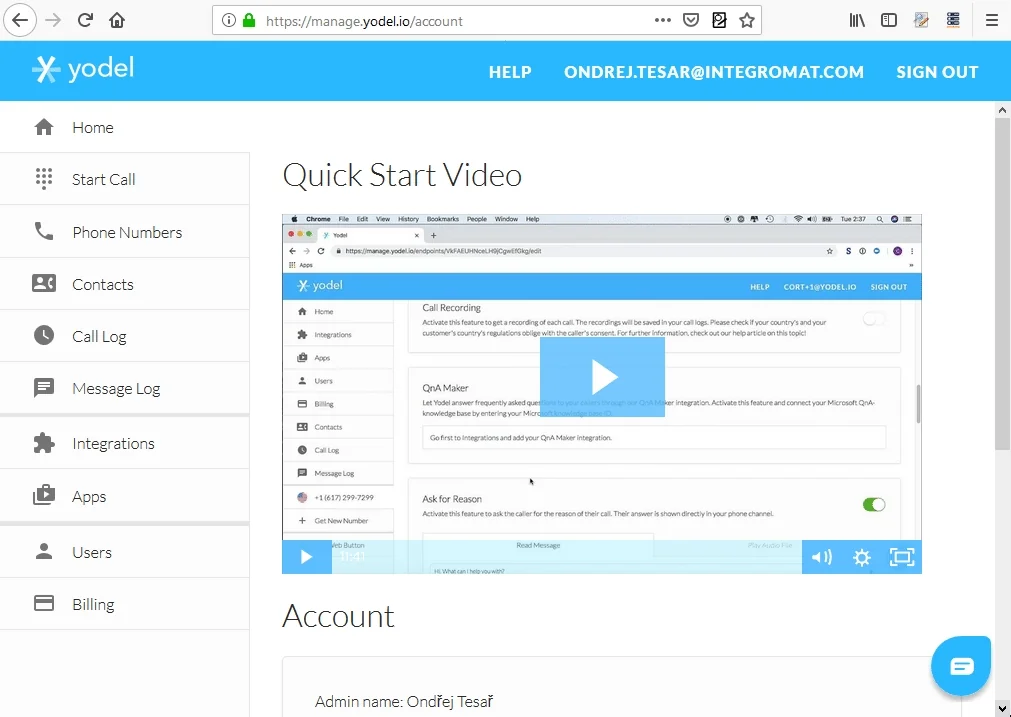Click the Start Call dialpad icon

(x=44, y=179)
